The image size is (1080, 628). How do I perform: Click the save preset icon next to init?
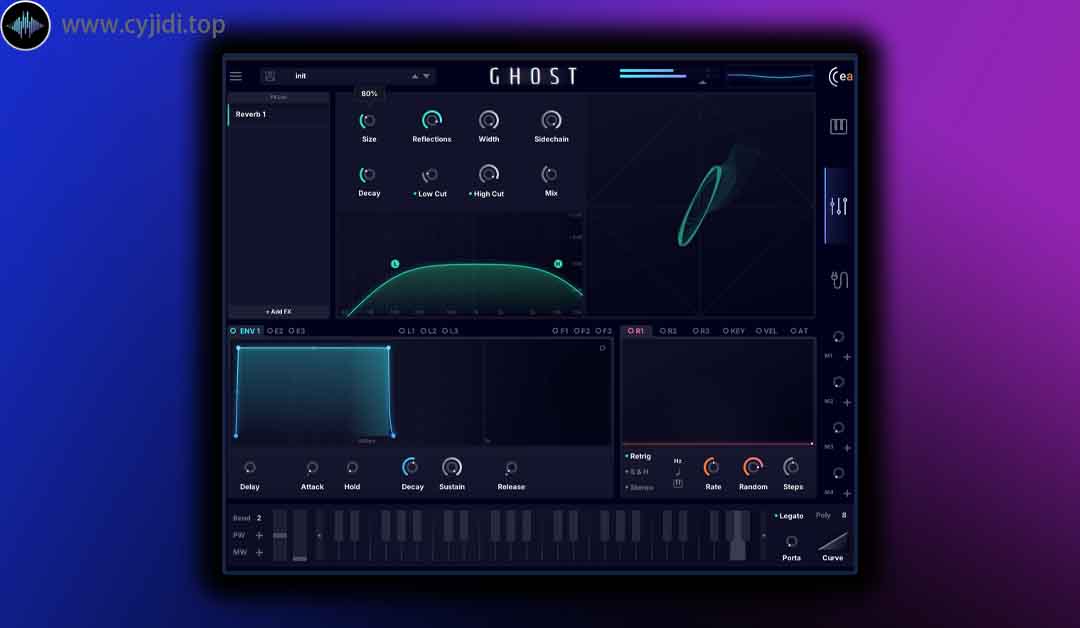tap(270, 76)
